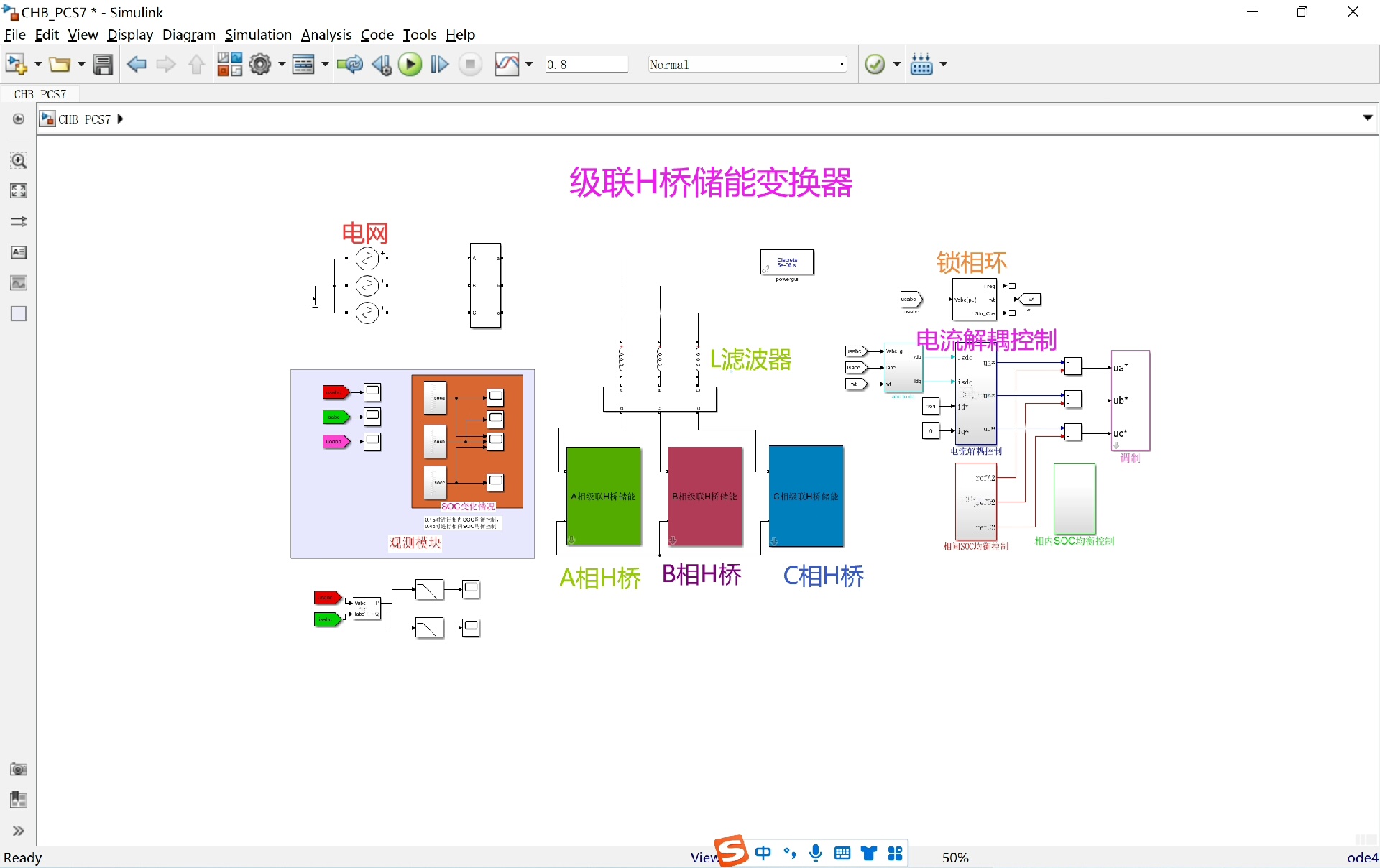Select the green A-phase H-bridge subsystem block
The width and height of the screenshot is (1380, 868).
pyautogui.click(x=603, y=496)
